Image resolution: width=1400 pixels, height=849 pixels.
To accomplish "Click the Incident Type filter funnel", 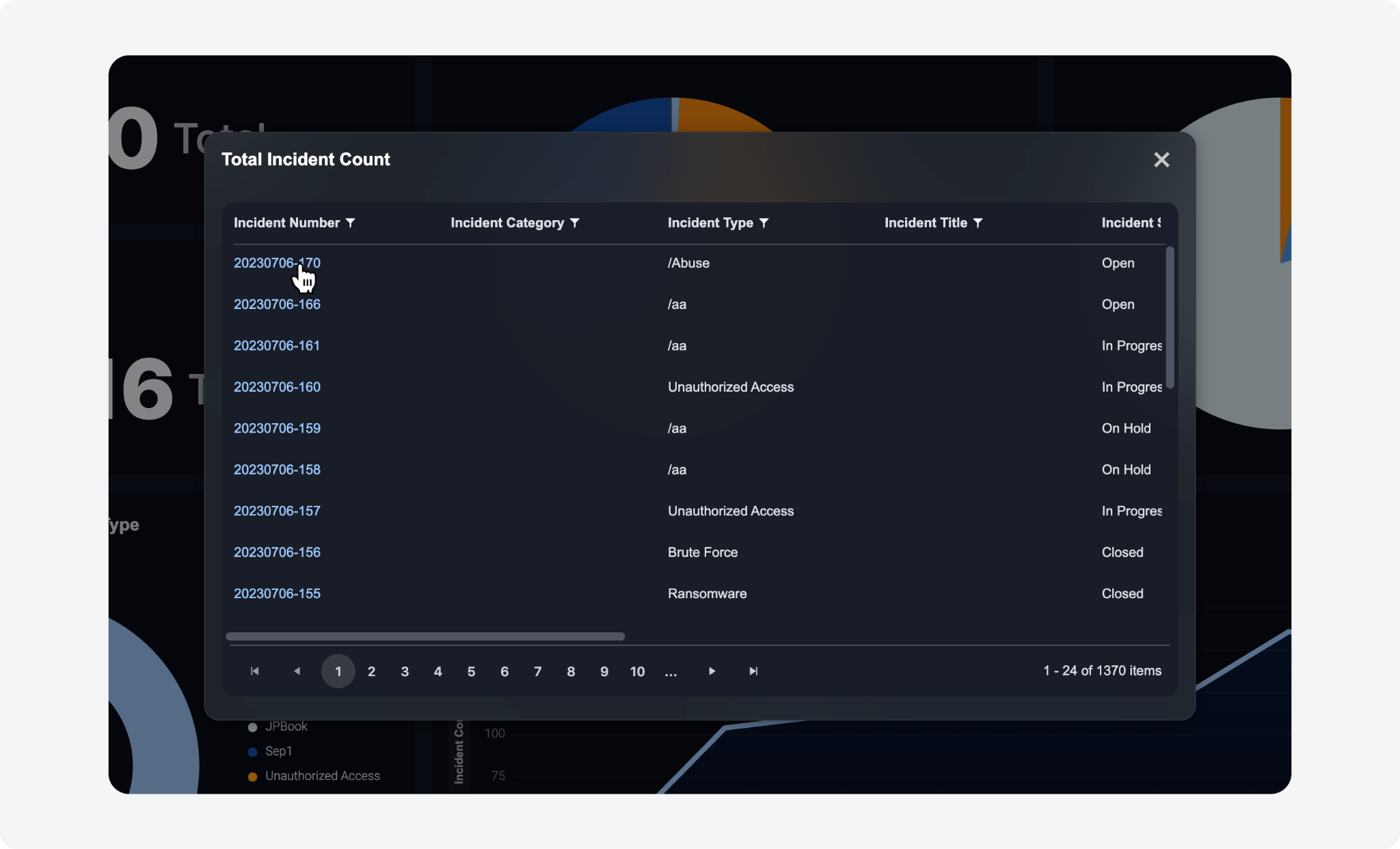I will [764, 223].
